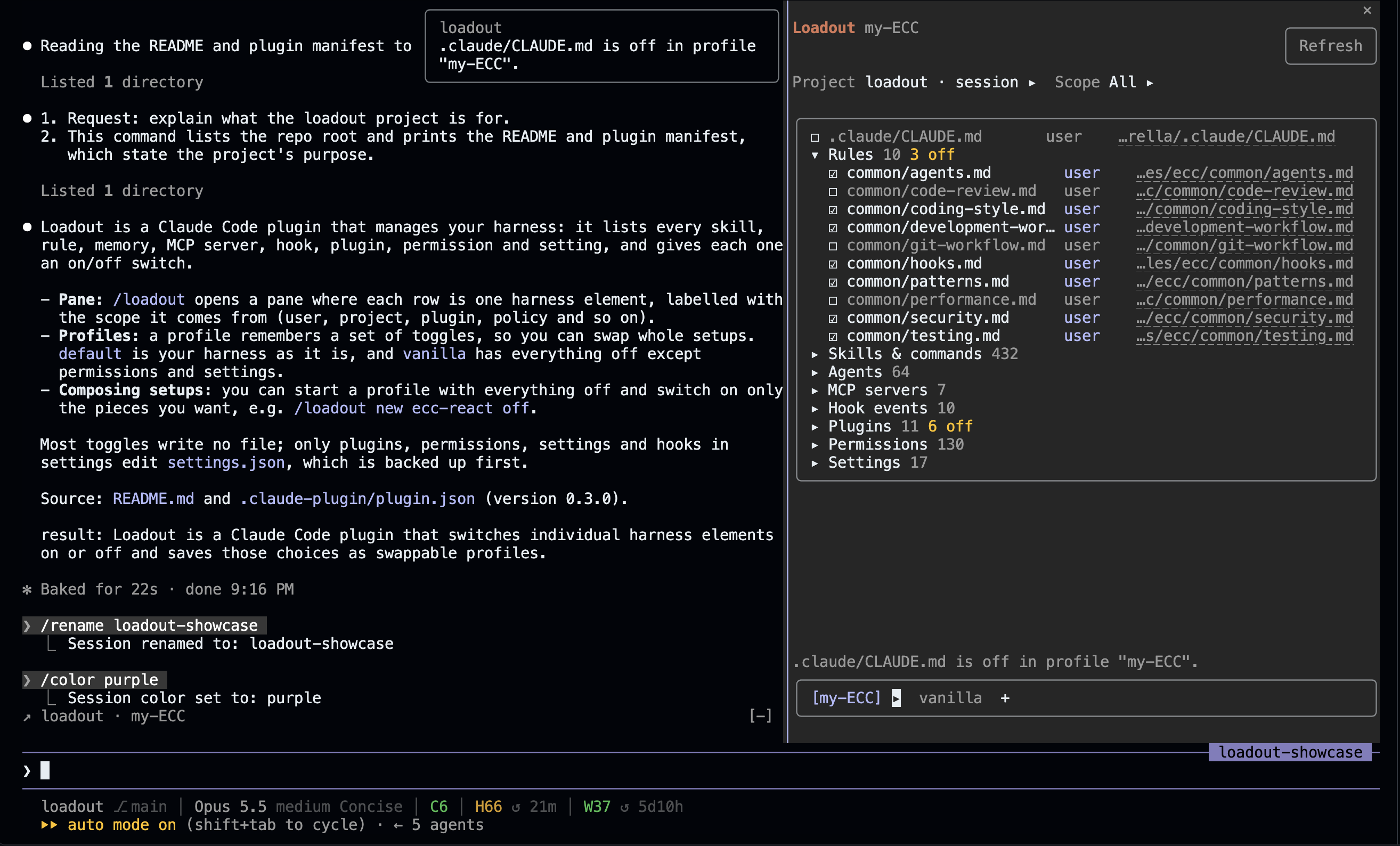
Task: Open the …s/ecc/common/testing.md path link
Action: click(x=1244, y=336)
